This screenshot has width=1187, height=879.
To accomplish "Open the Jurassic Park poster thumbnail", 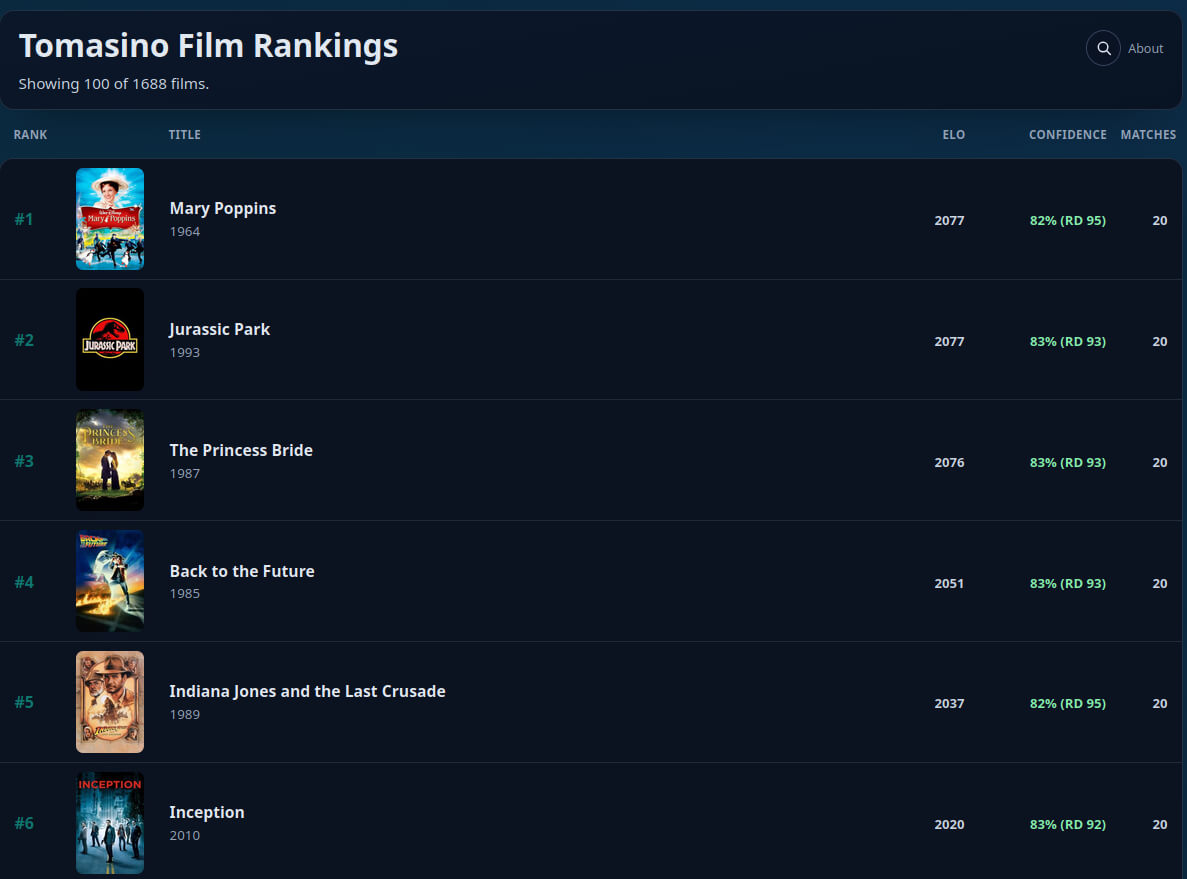I will coord(110,339).
